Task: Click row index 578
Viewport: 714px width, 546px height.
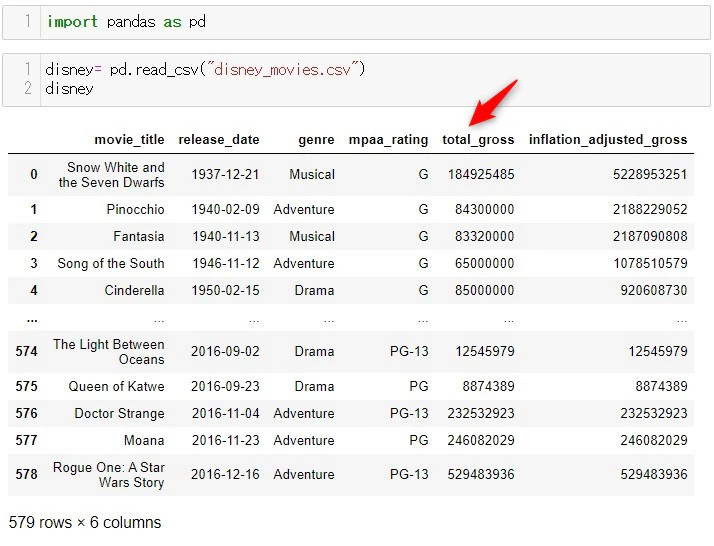Action: click(x=26, y=475)
